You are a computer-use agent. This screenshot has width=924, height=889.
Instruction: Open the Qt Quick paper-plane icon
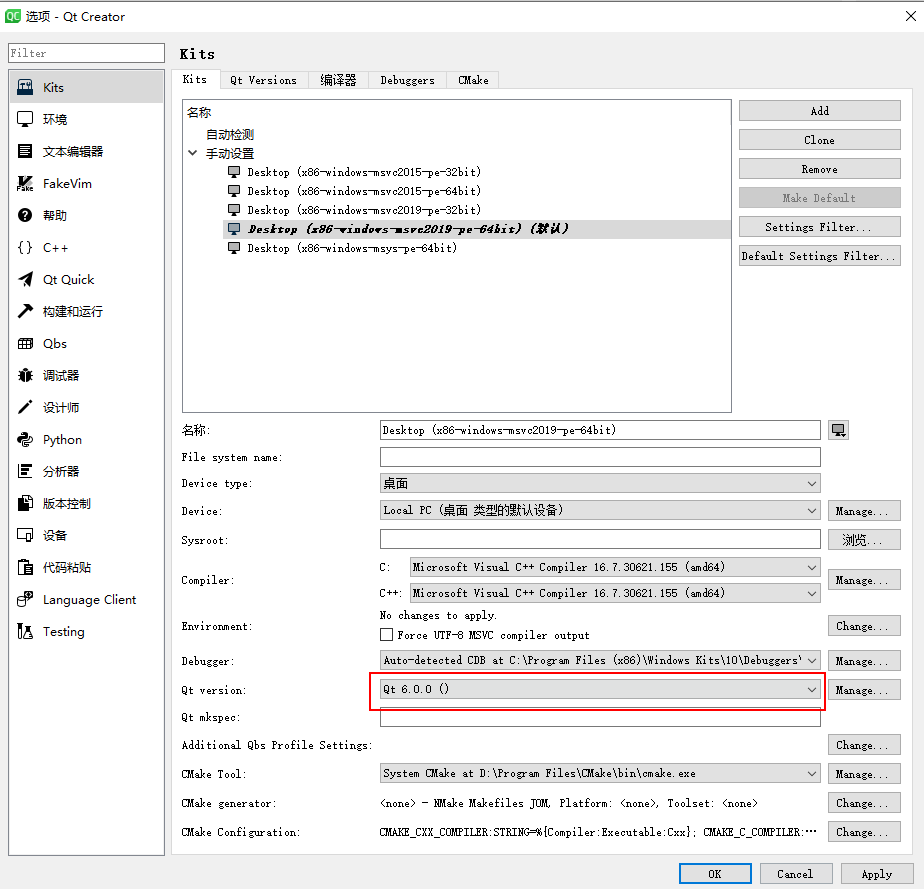tap(25, 279)
